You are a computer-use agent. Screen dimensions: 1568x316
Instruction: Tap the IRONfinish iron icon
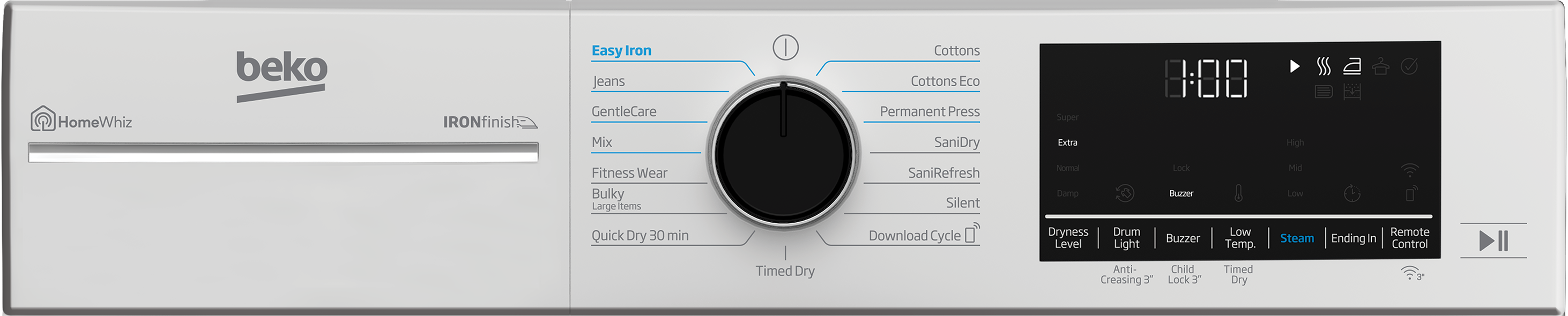pyautogui.click(x=527, y=123)
